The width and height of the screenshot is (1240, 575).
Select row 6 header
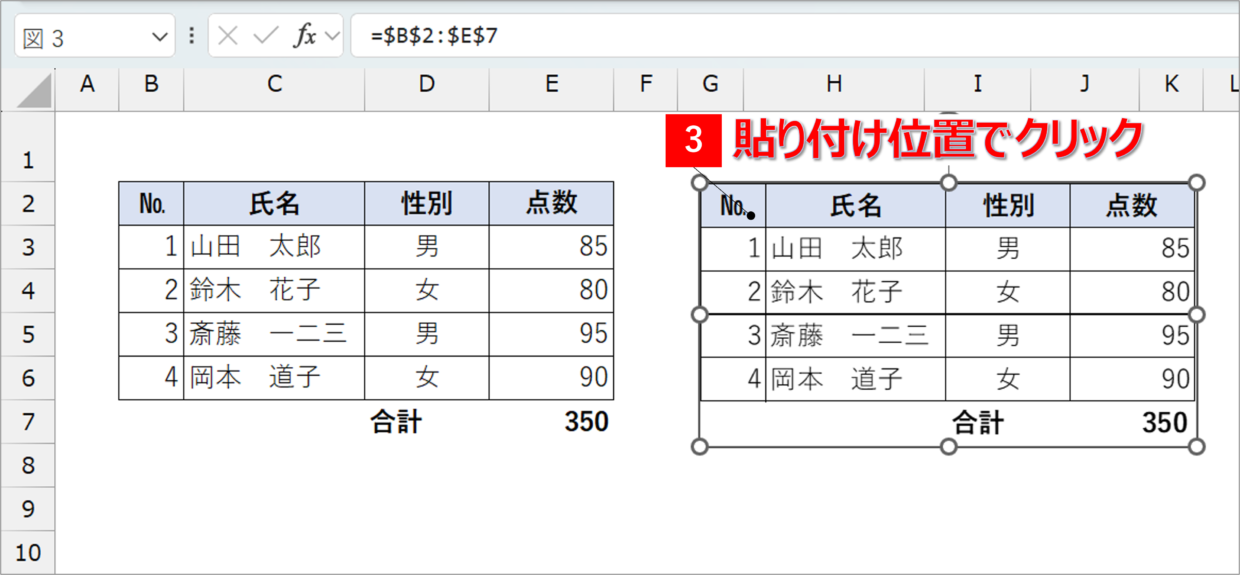27,378
